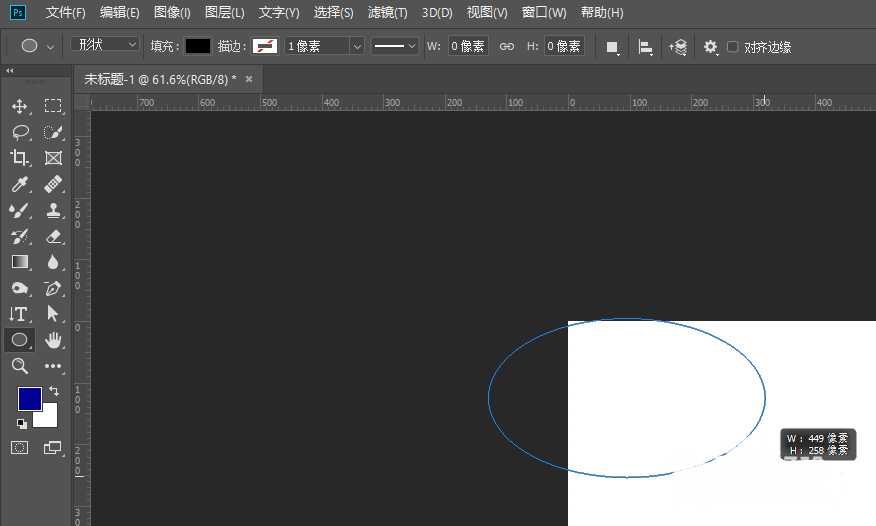Open the 滤镜(T) menu
This screenshot has width=876, height=526.
tap(387, 13)
